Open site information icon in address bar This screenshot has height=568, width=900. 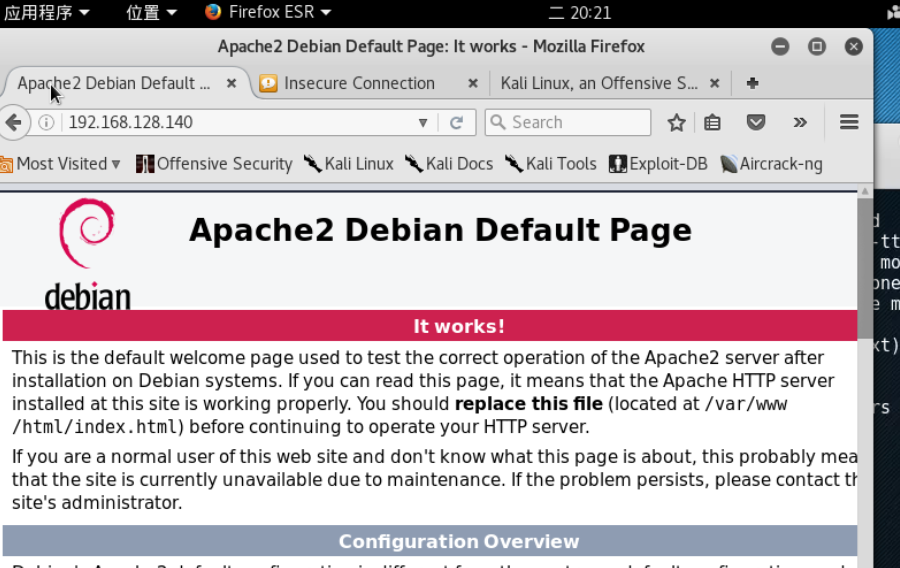(x=46, y=122)
